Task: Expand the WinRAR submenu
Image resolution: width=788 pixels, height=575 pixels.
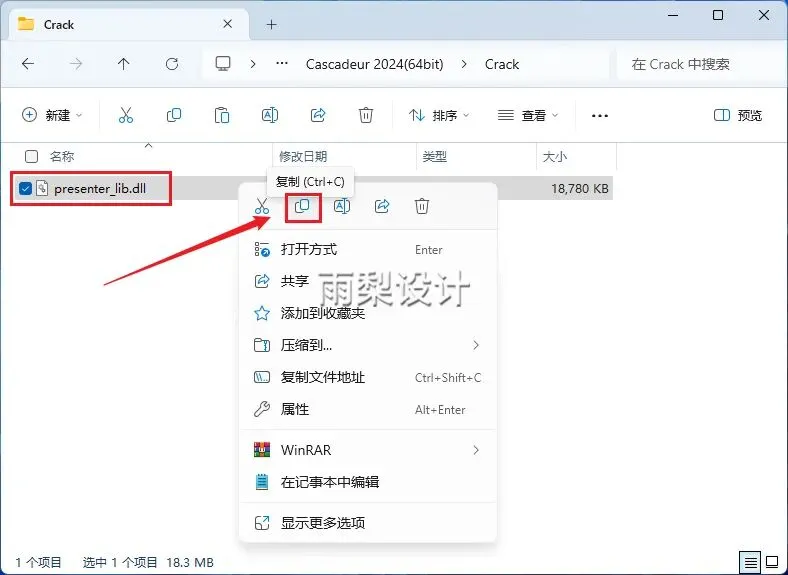Action: 476,450
